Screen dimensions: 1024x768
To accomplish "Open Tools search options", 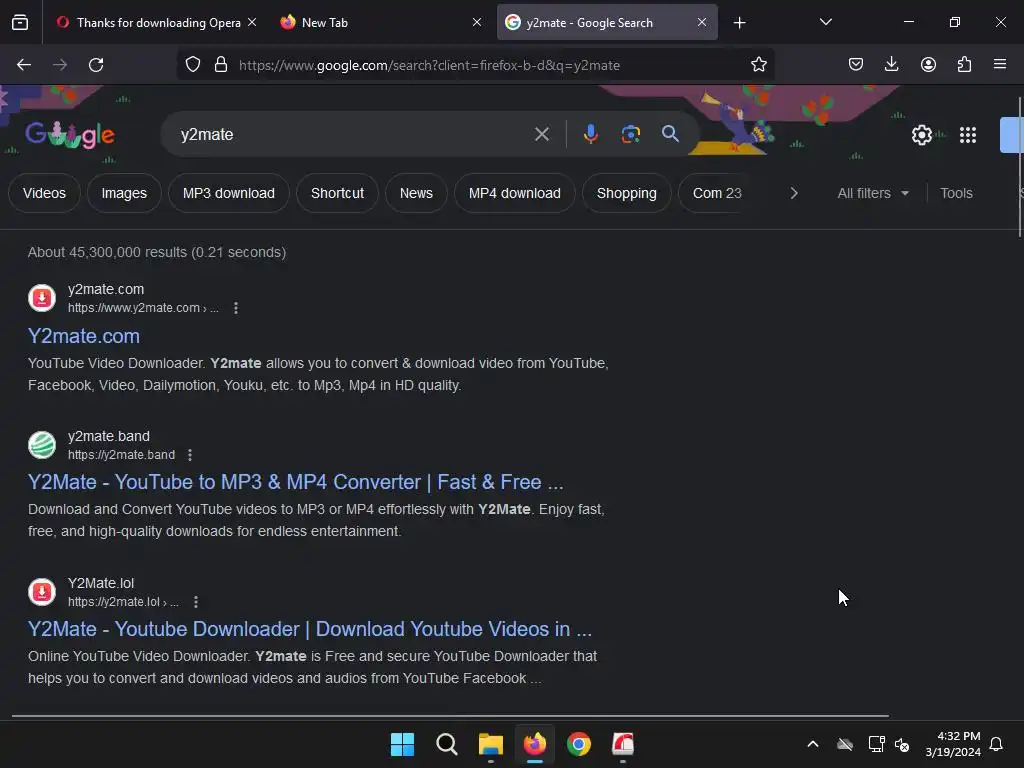I will click(x=956, y=193).
